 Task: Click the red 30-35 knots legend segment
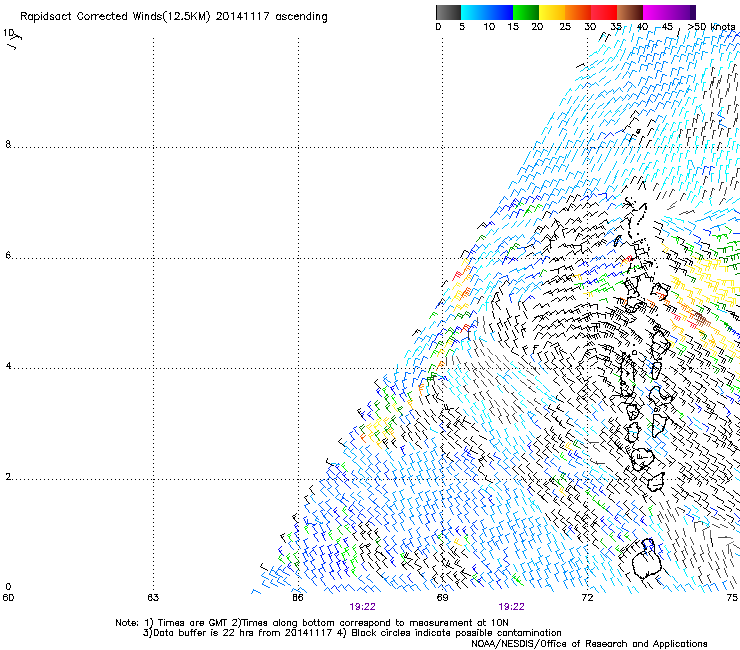(604, 12)
